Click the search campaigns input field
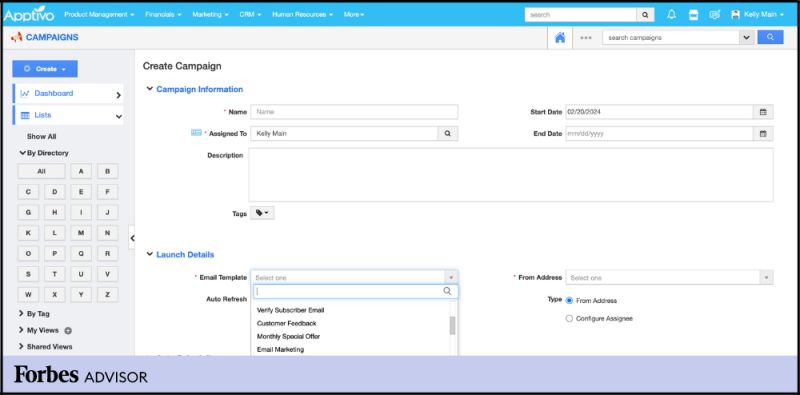The image size is (800, 395). [x=671, y=37]
